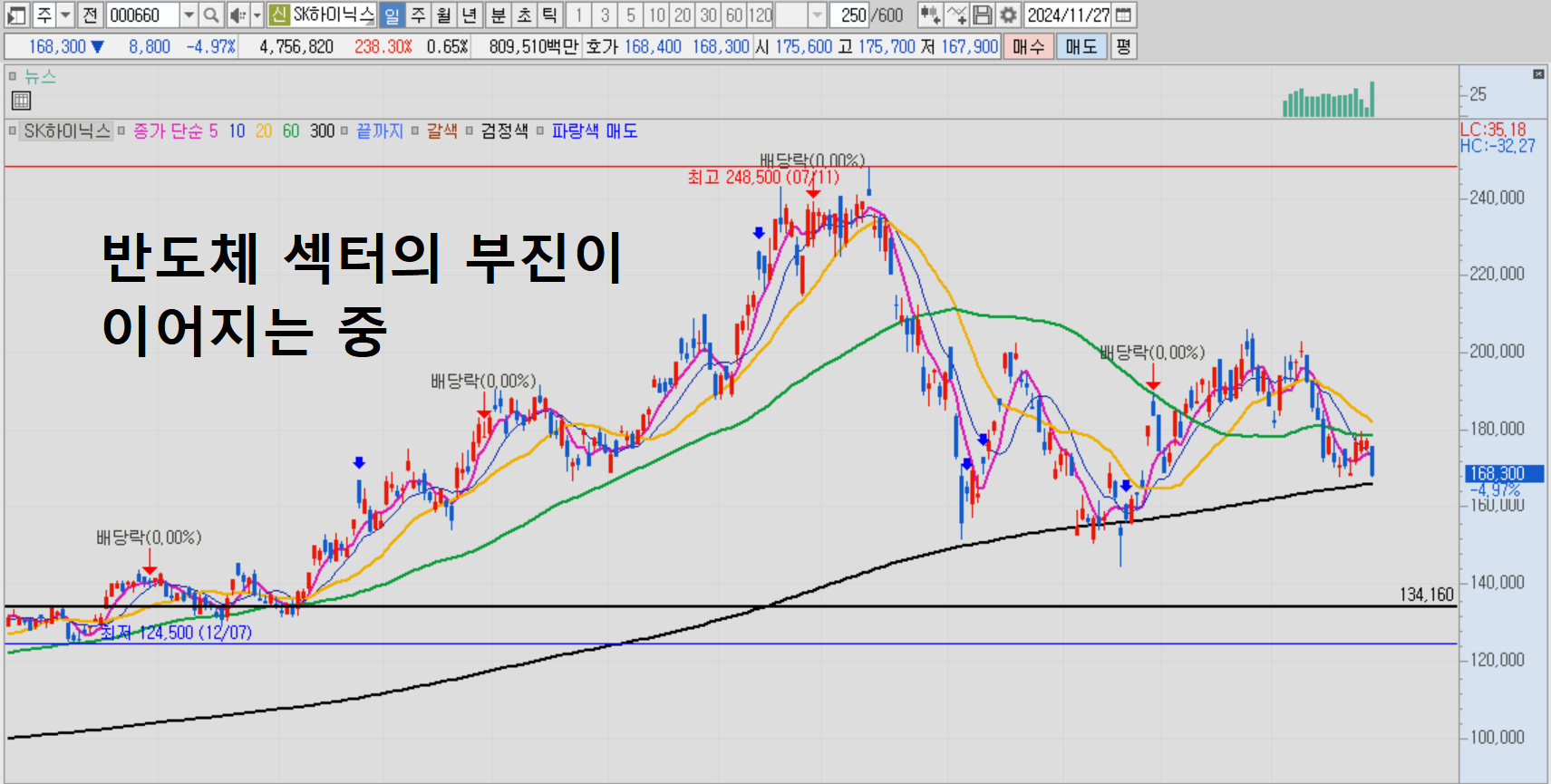Image resolution: width=1551 pixels, height=784 pixels.
Task: Switch to the 틱 tick chart tab
Action: (550, 15)
